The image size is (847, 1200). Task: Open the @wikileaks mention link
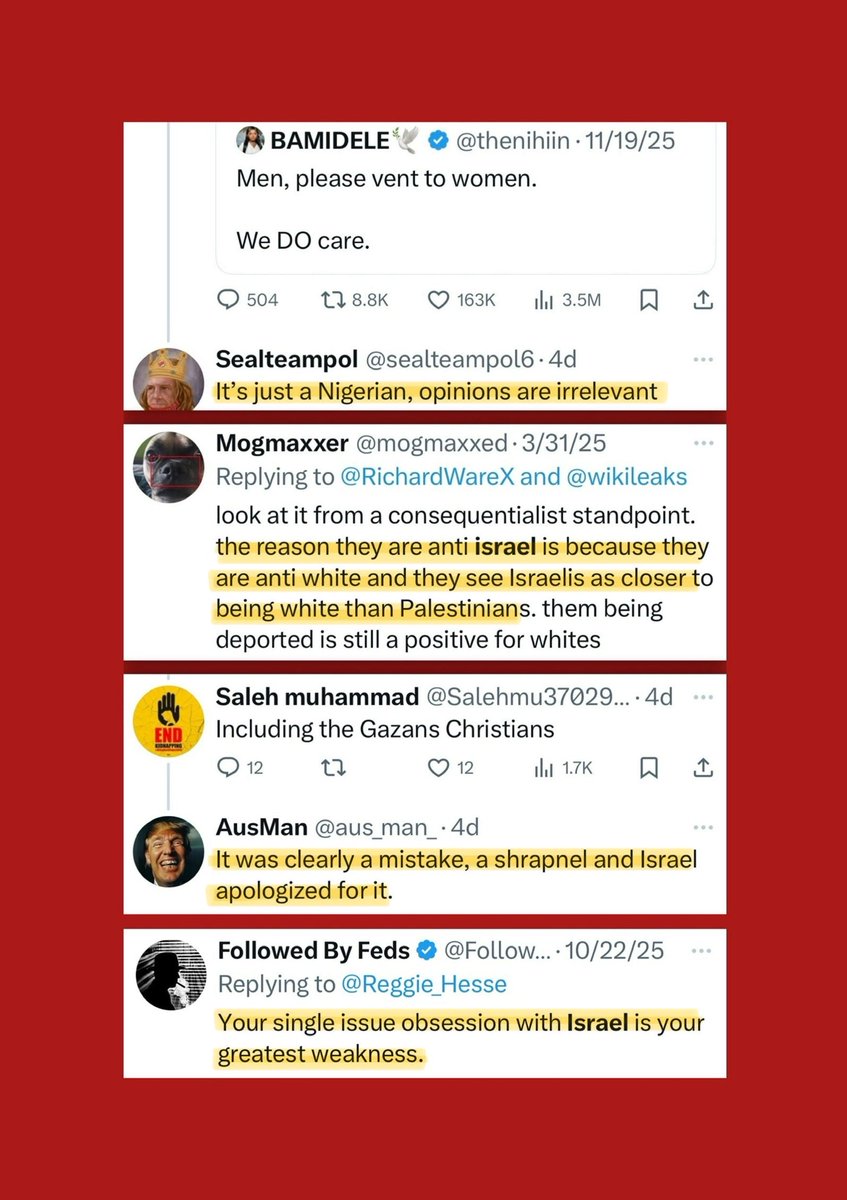(x=628, y=477)
